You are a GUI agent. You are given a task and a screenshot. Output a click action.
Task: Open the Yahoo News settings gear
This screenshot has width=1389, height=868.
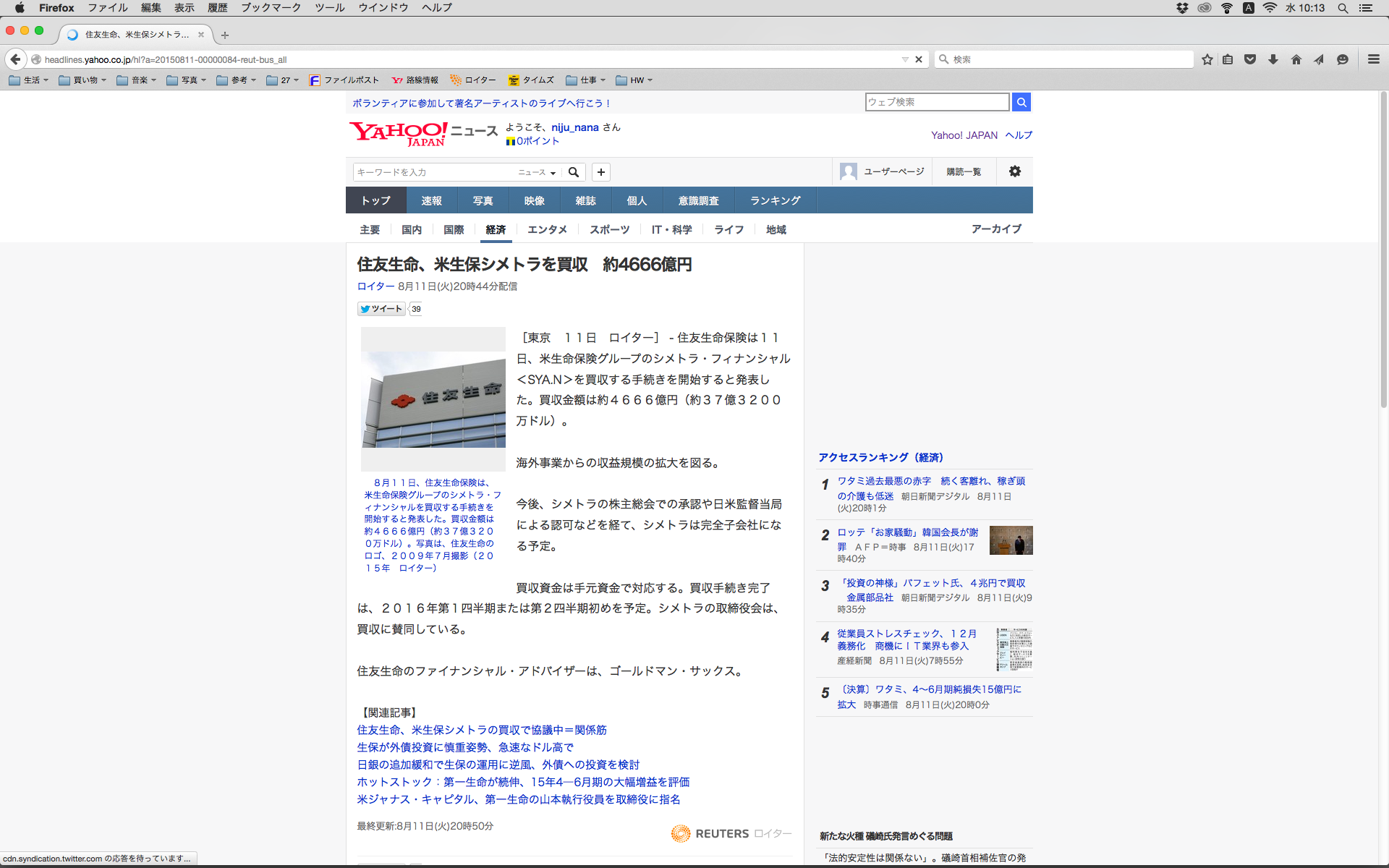[x=1014, y=171]
